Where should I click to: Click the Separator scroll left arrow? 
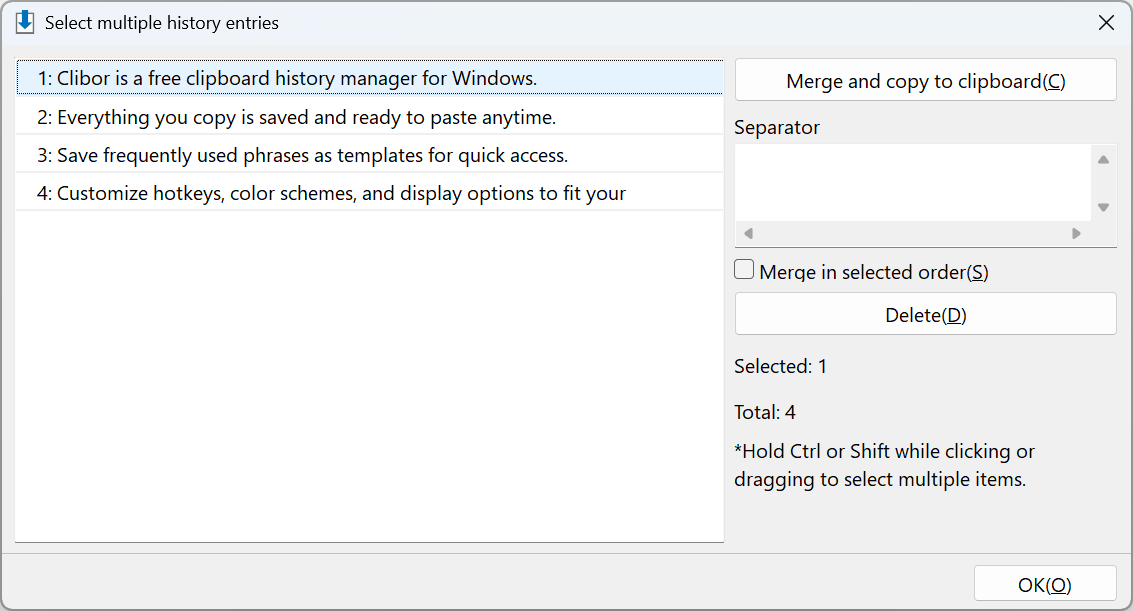[x=749, y=233]
